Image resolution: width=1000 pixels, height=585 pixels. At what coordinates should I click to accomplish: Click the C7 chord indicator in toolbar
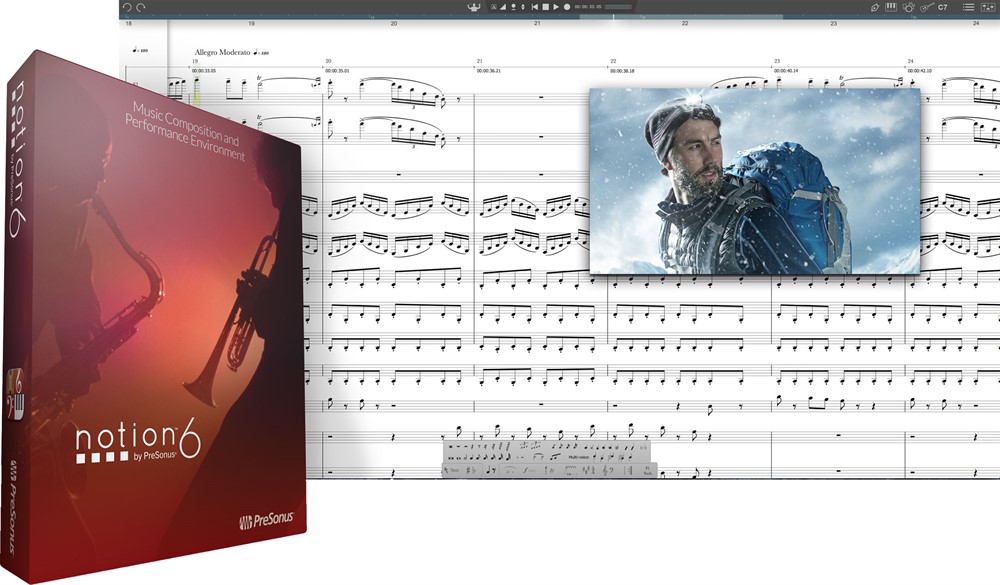pos(943,7)
